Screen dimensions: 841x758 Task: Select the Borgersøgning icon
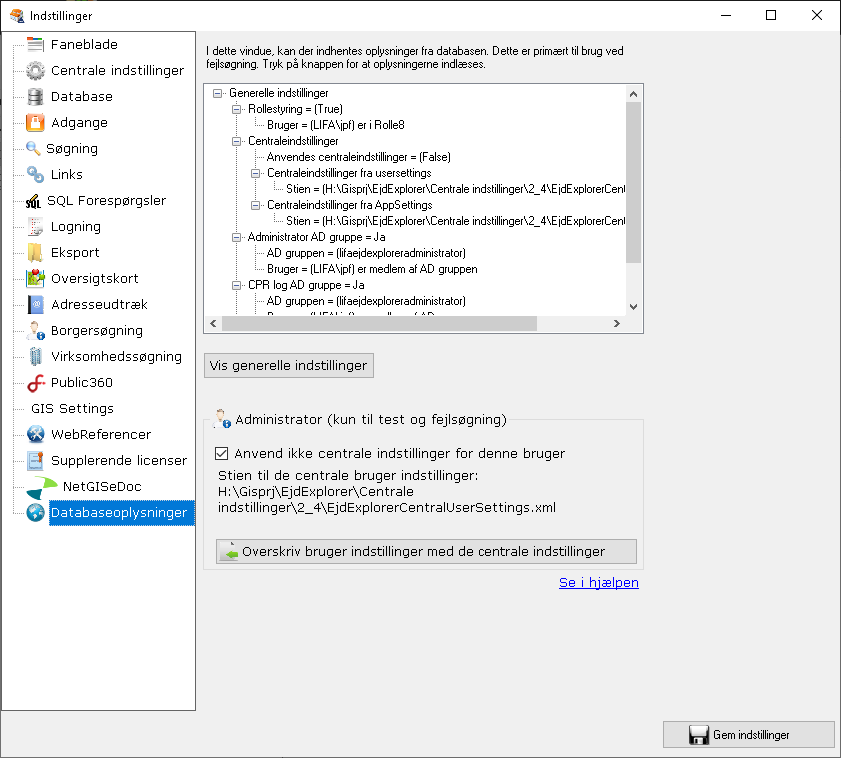(33, 330)
